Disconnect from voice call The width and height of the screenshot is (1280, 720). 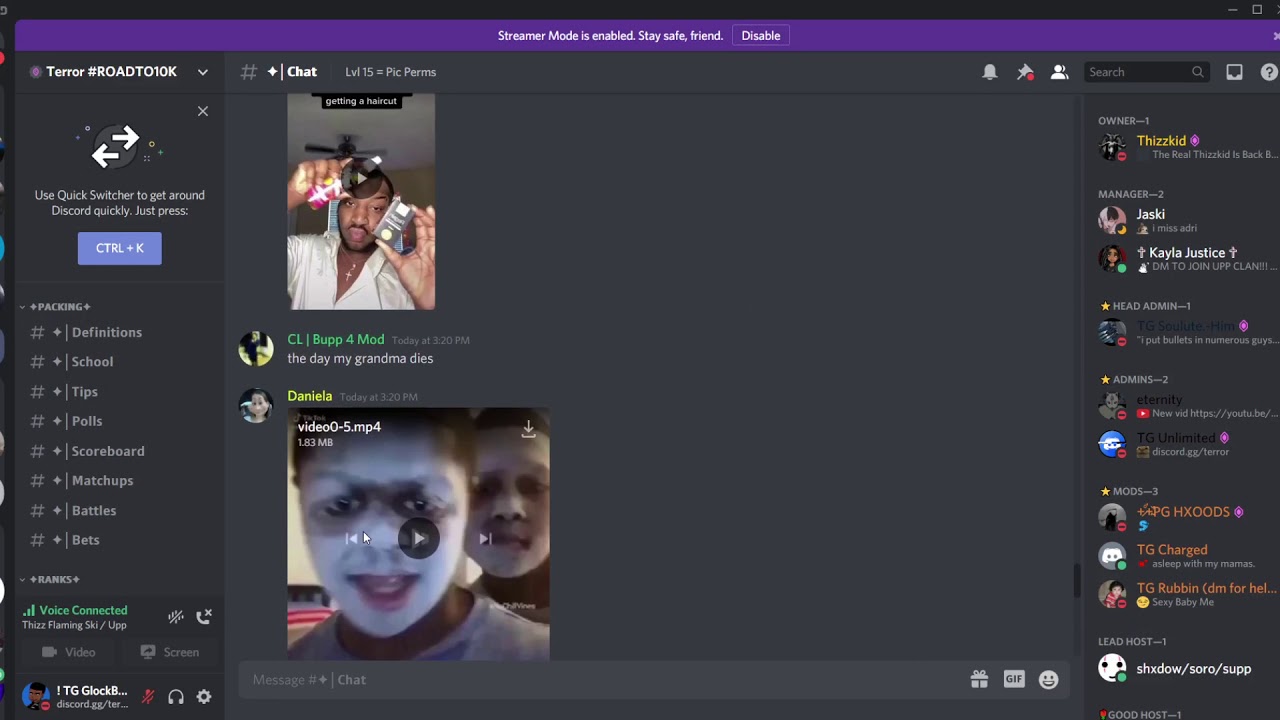(204, 617)
